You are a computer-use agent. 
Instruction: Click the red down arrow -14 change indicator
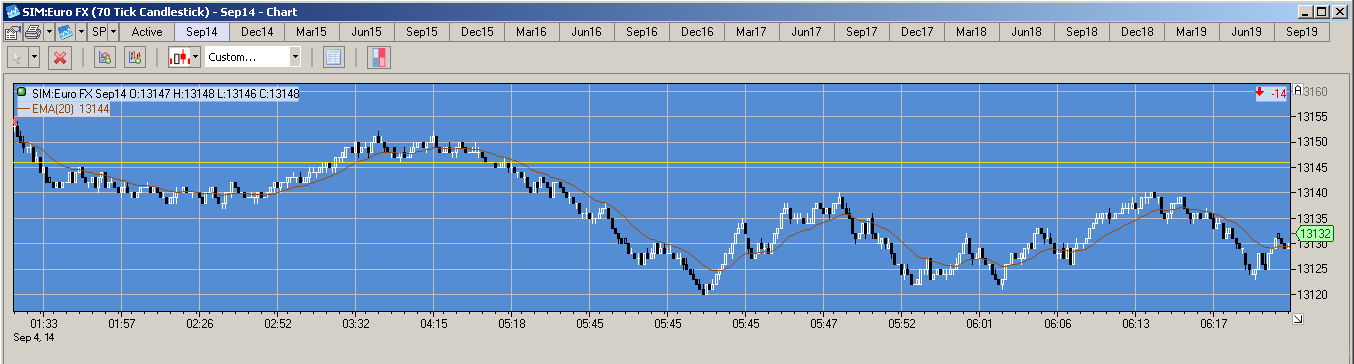coord(1271,93)
